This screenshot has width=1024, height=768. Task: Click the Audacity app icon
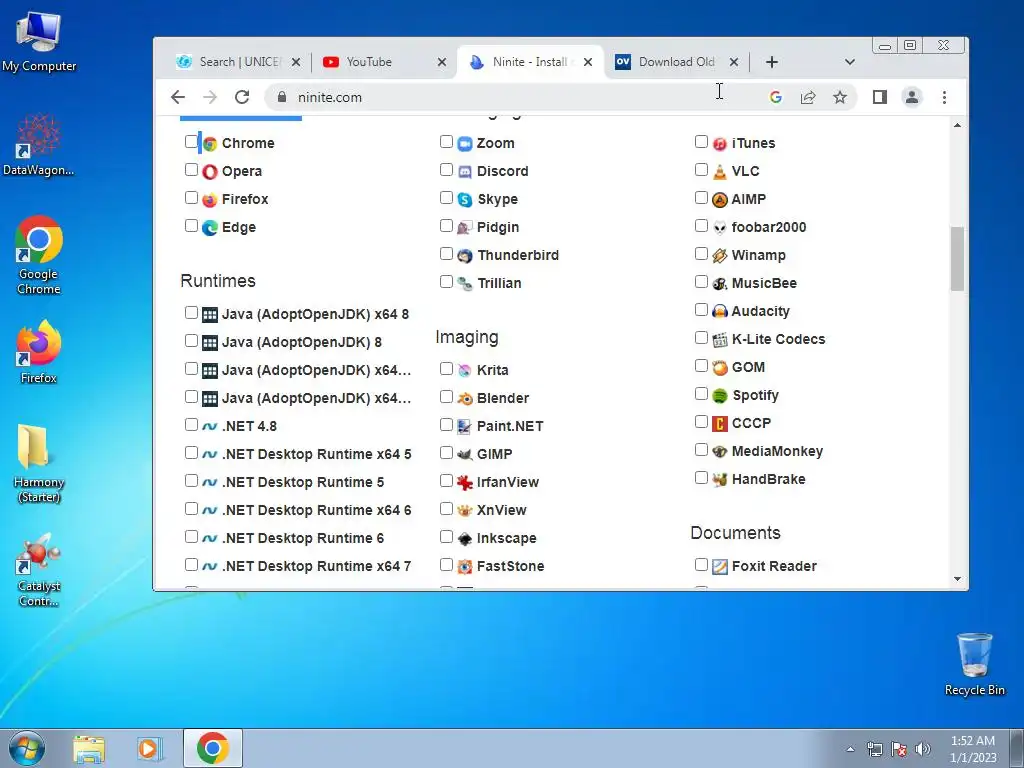pos(720,312)
